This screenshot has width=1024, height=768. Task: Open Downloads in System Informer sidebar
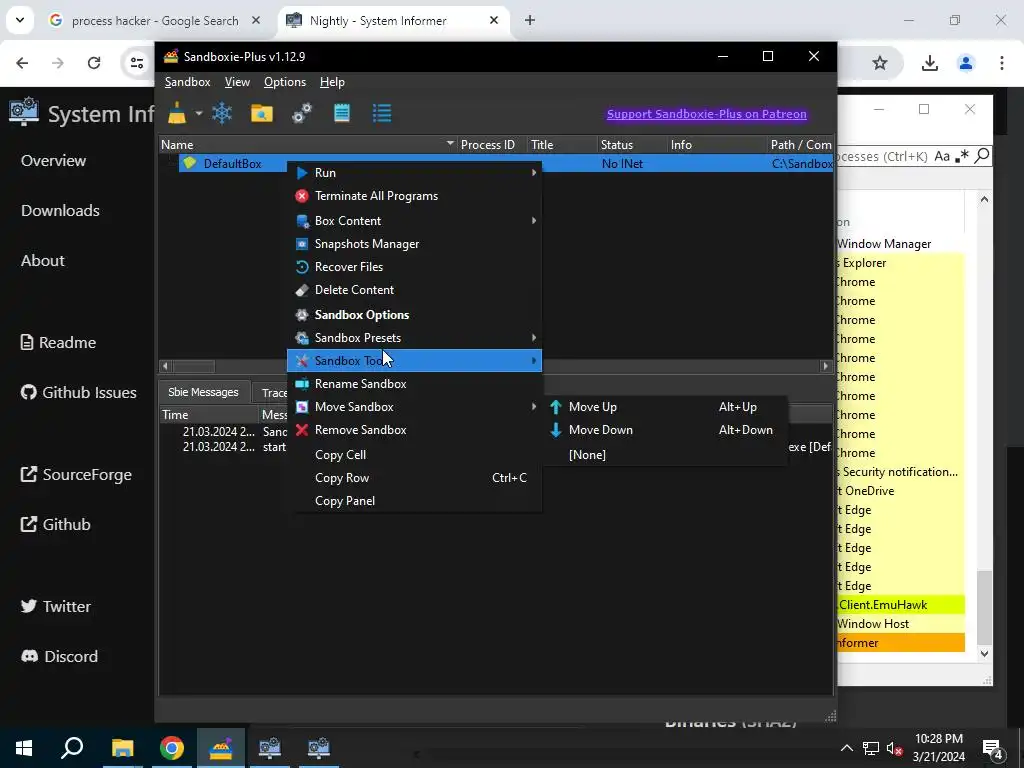tap(60, 210)
